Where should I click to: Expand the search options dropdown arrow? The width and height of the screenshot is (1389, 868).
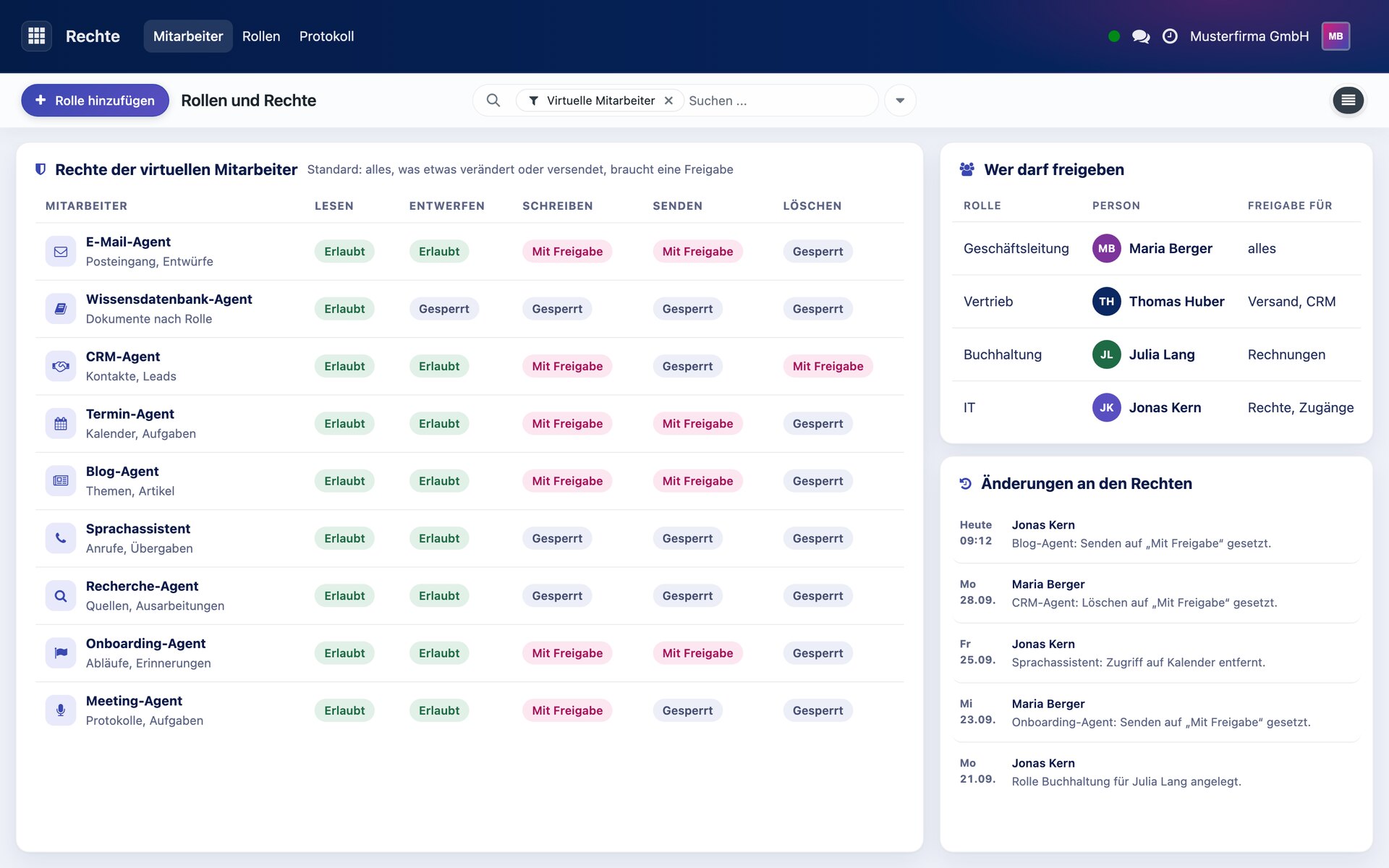[x=900, y=101]
